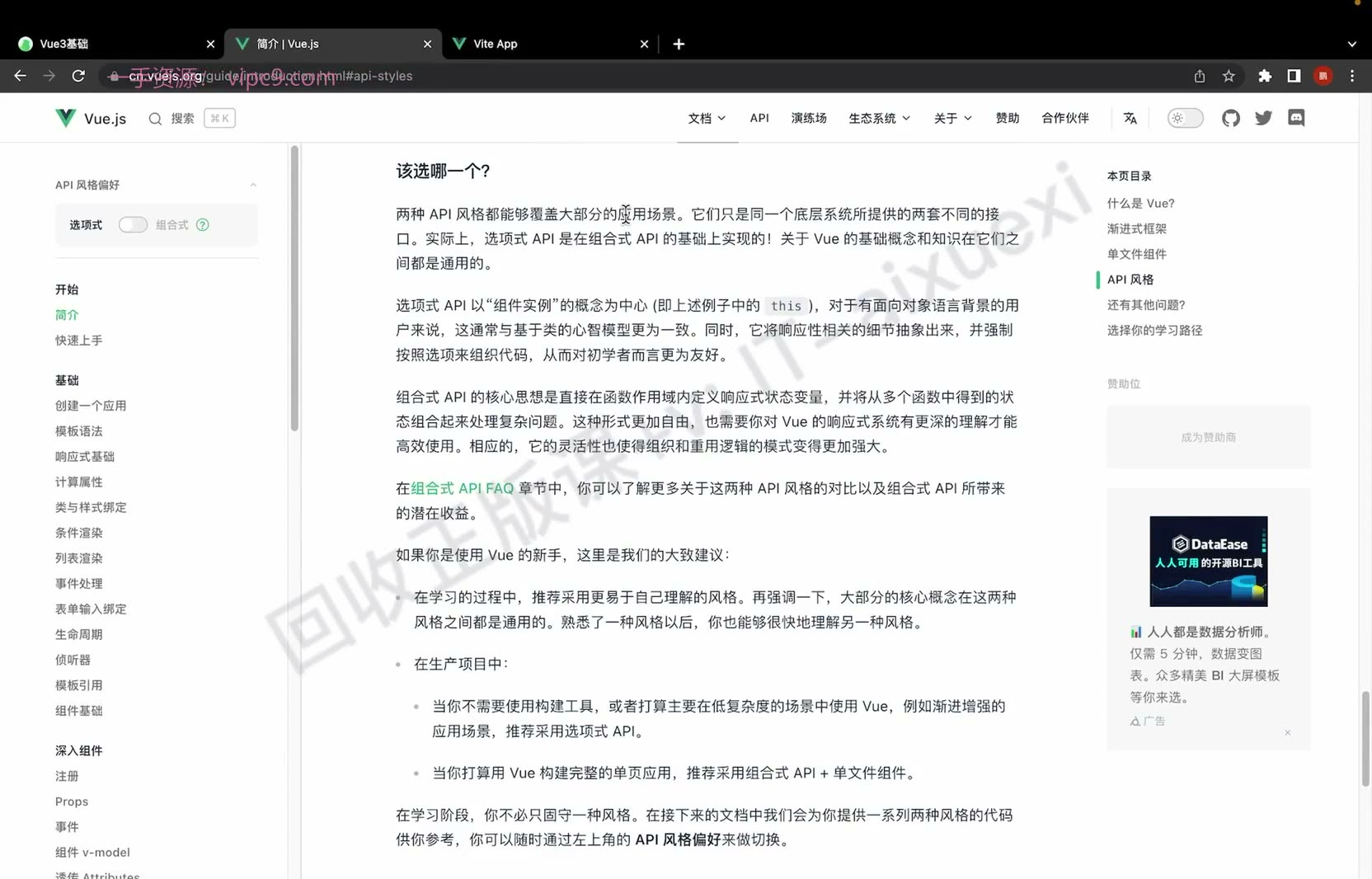Click the DataEase ad thumbnail
This screenshot has height=879, width=1372.
pyautogui.click(x=1208, y=562)
